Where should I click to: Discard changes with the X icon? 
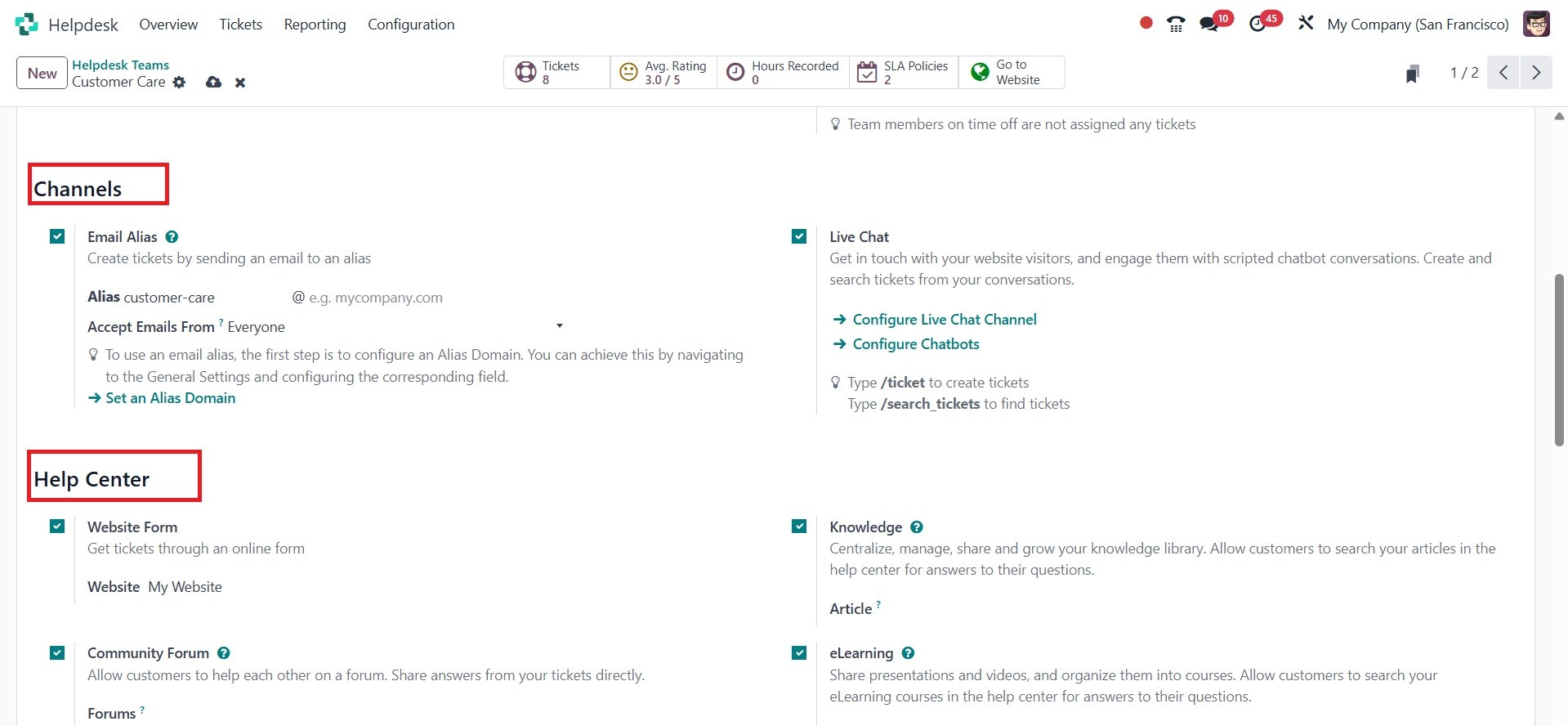click(240, 83)
